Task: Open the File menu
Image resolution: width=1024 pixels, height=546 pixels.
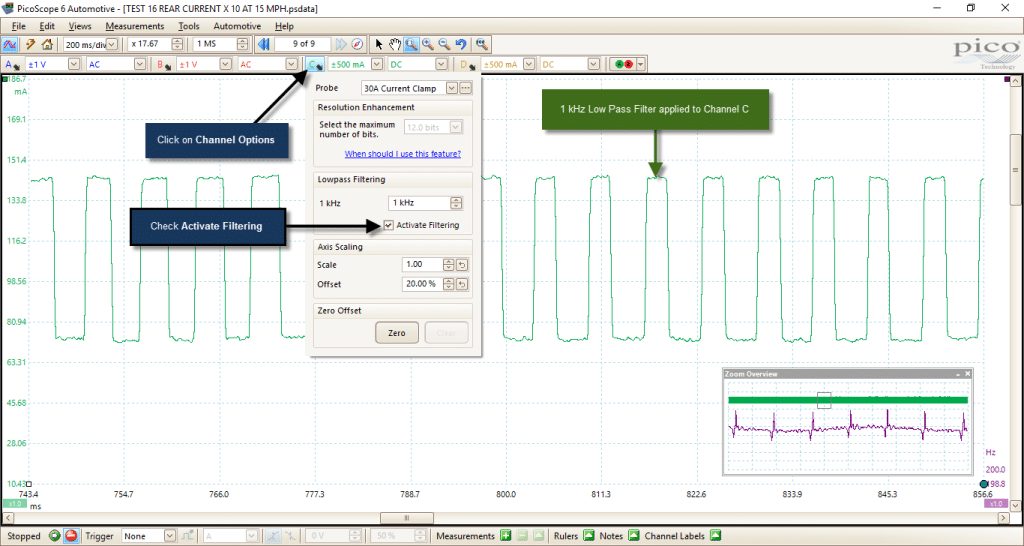Action: tap(18, 26)
